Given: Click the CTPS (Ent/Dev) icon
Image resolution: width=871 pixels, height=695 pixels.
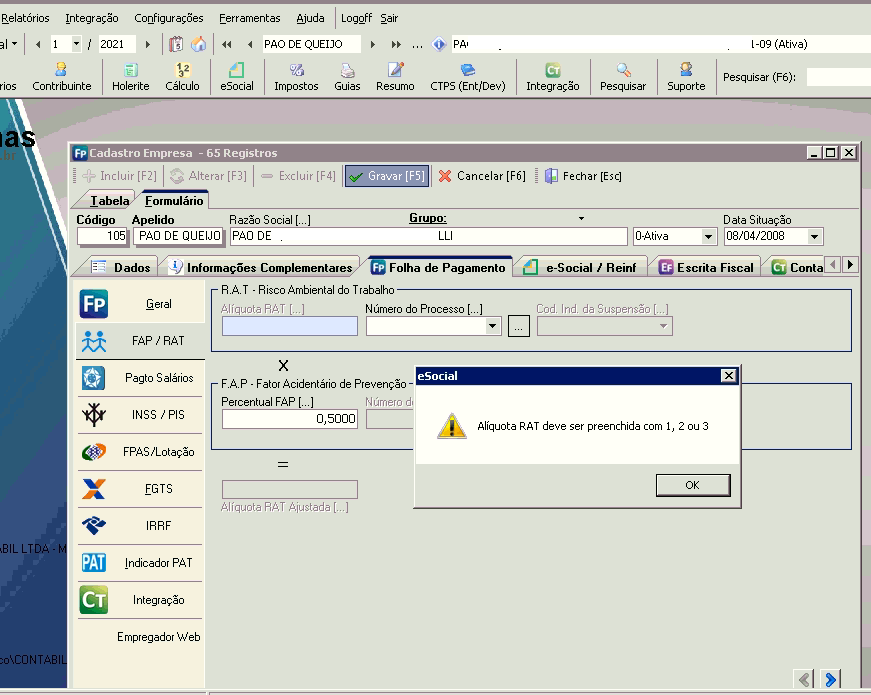Looking at the screenshot, I should click(x=467, y=77).
